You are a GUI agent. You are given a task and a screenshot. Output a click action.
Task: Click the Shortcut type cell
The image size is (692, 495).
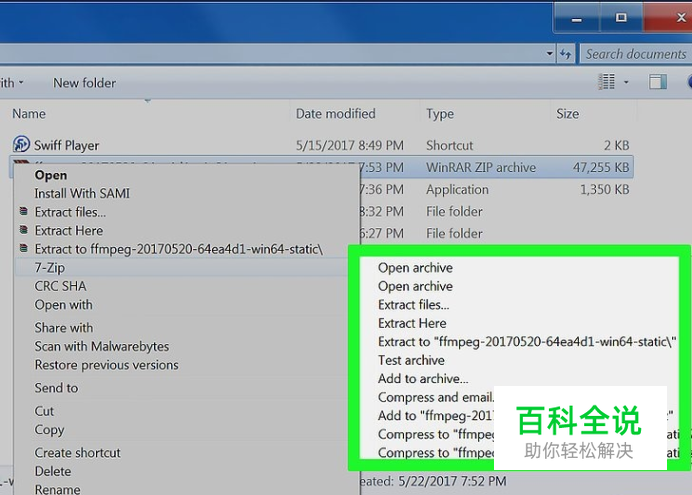click(x=449, y=146)
